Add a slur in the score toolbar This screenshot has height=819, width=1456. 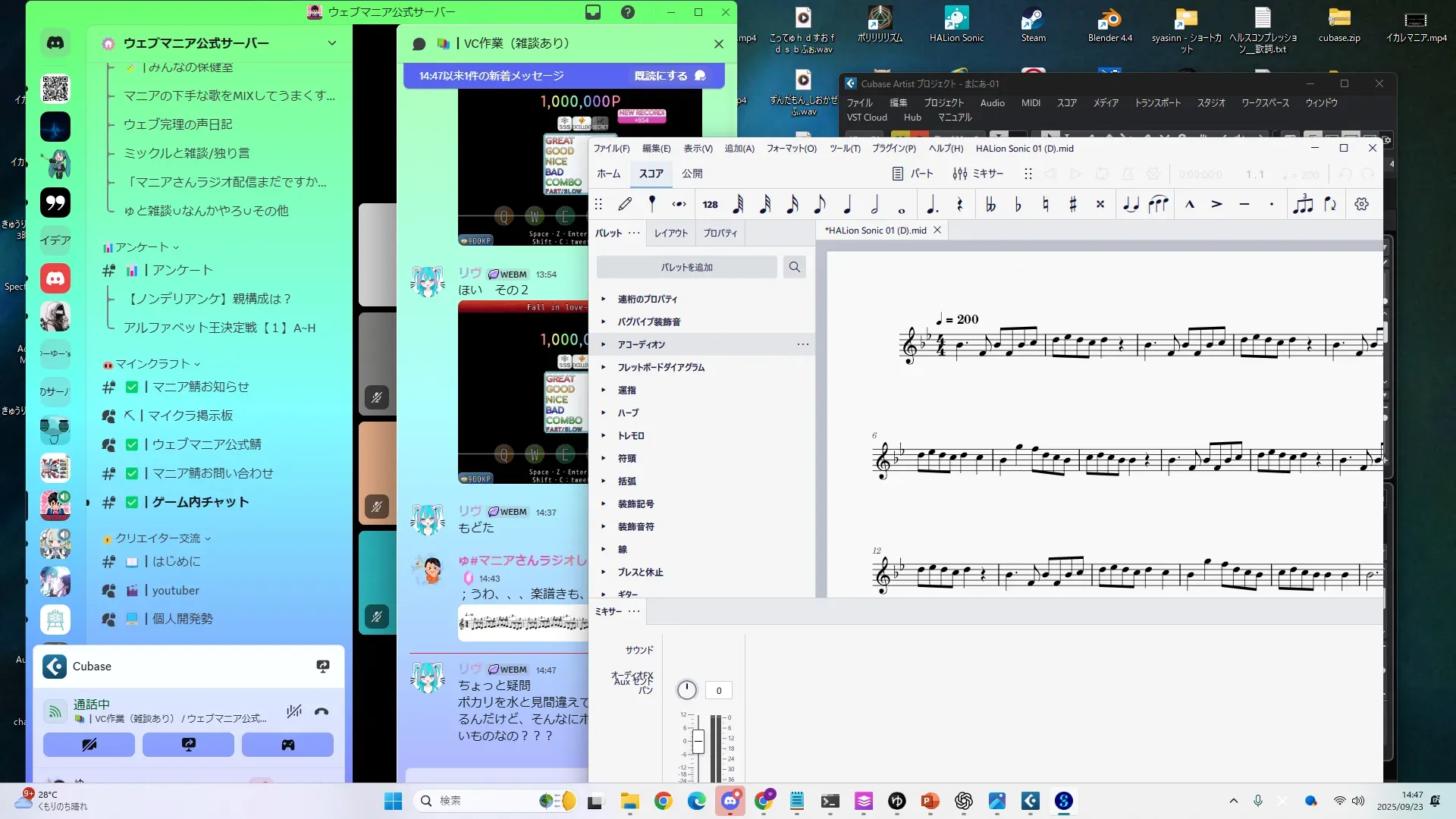pyautogui.click(x=1158, y=204)
